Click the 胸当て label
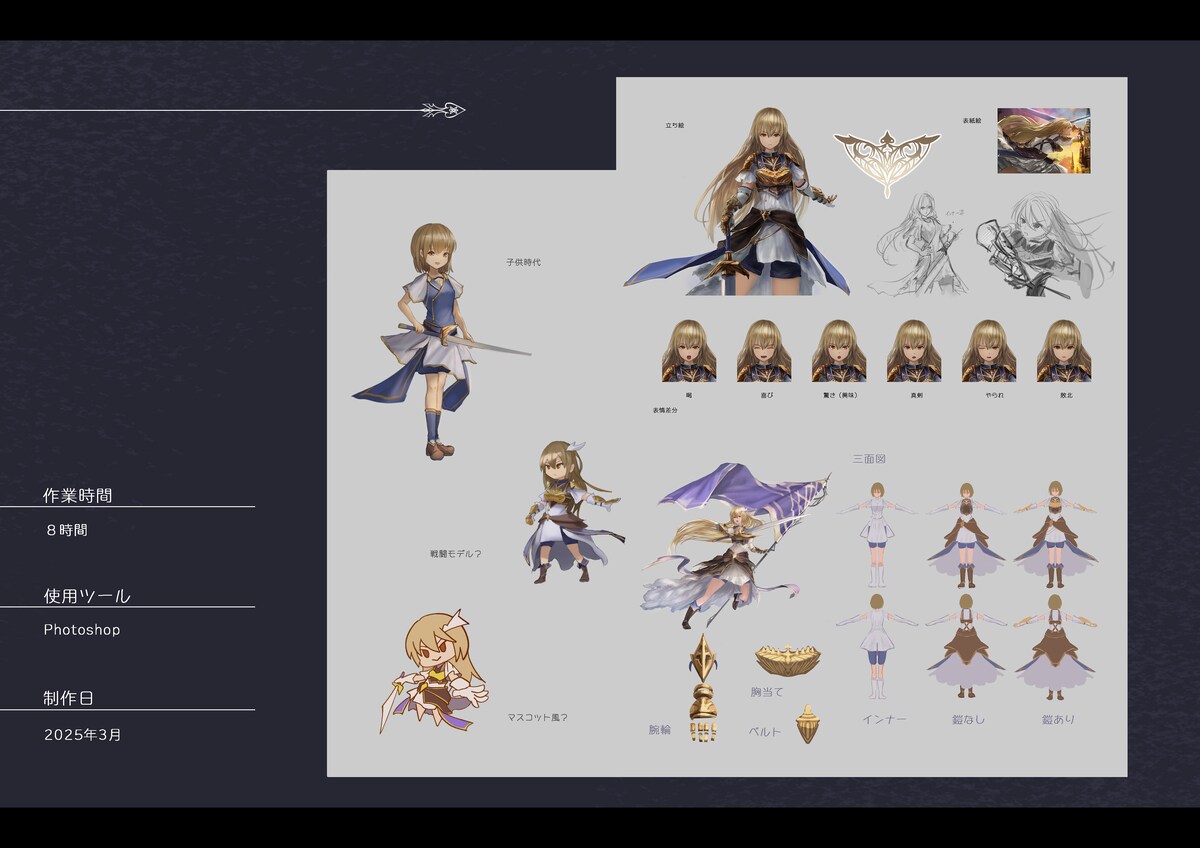Image resolution: width=1200 pixels, height=848 pixels. (x=767, y=692)
